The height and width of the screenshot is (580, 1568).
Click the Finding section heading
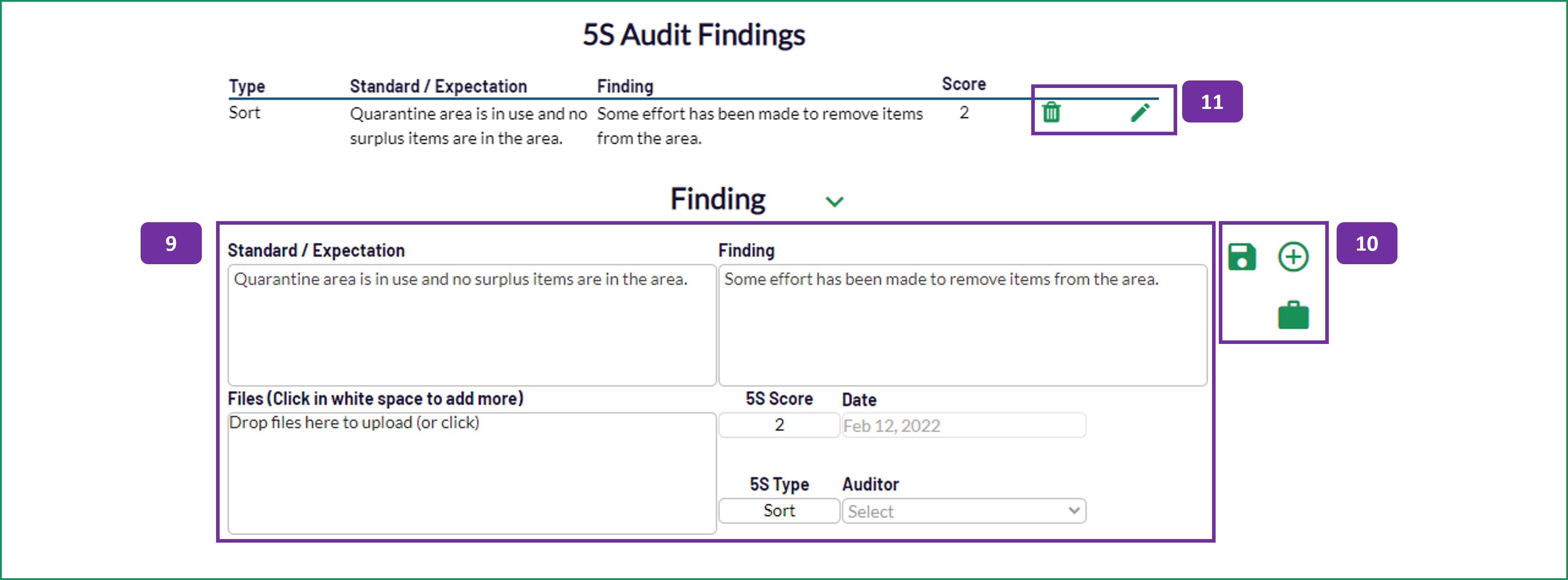pos(718,200)
